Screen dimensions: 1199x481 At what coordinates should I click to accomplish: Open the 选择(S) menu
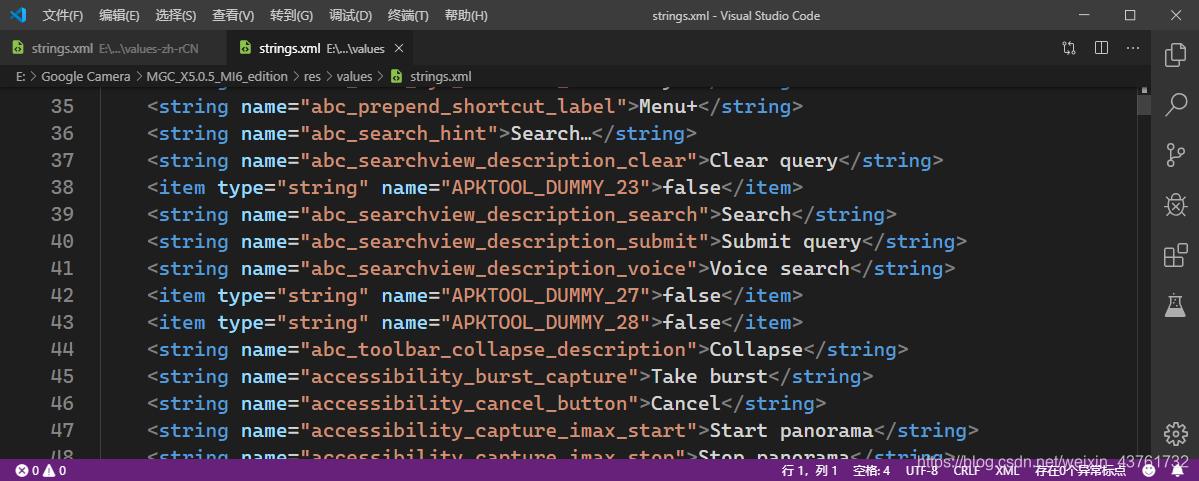pos(176,15)
